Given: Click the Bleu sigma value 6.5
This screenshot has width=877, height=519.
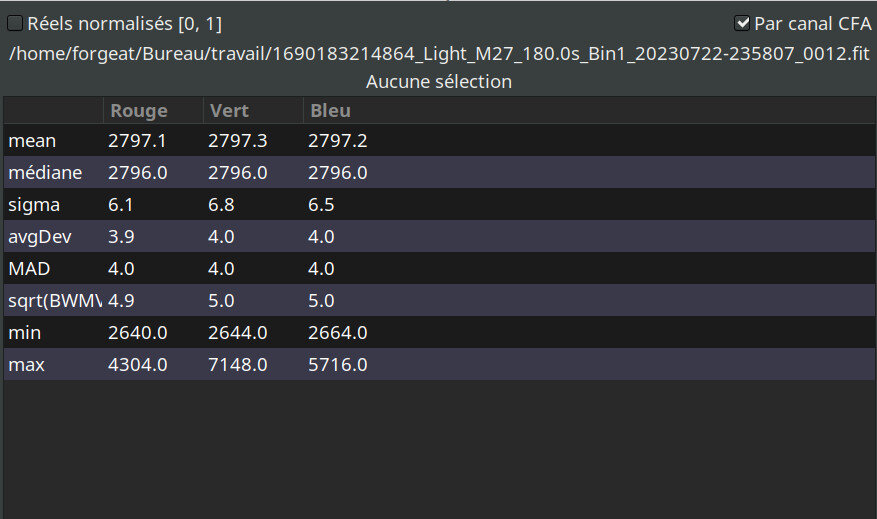Looking at the screenshot, I should click(x=321, y=205).
